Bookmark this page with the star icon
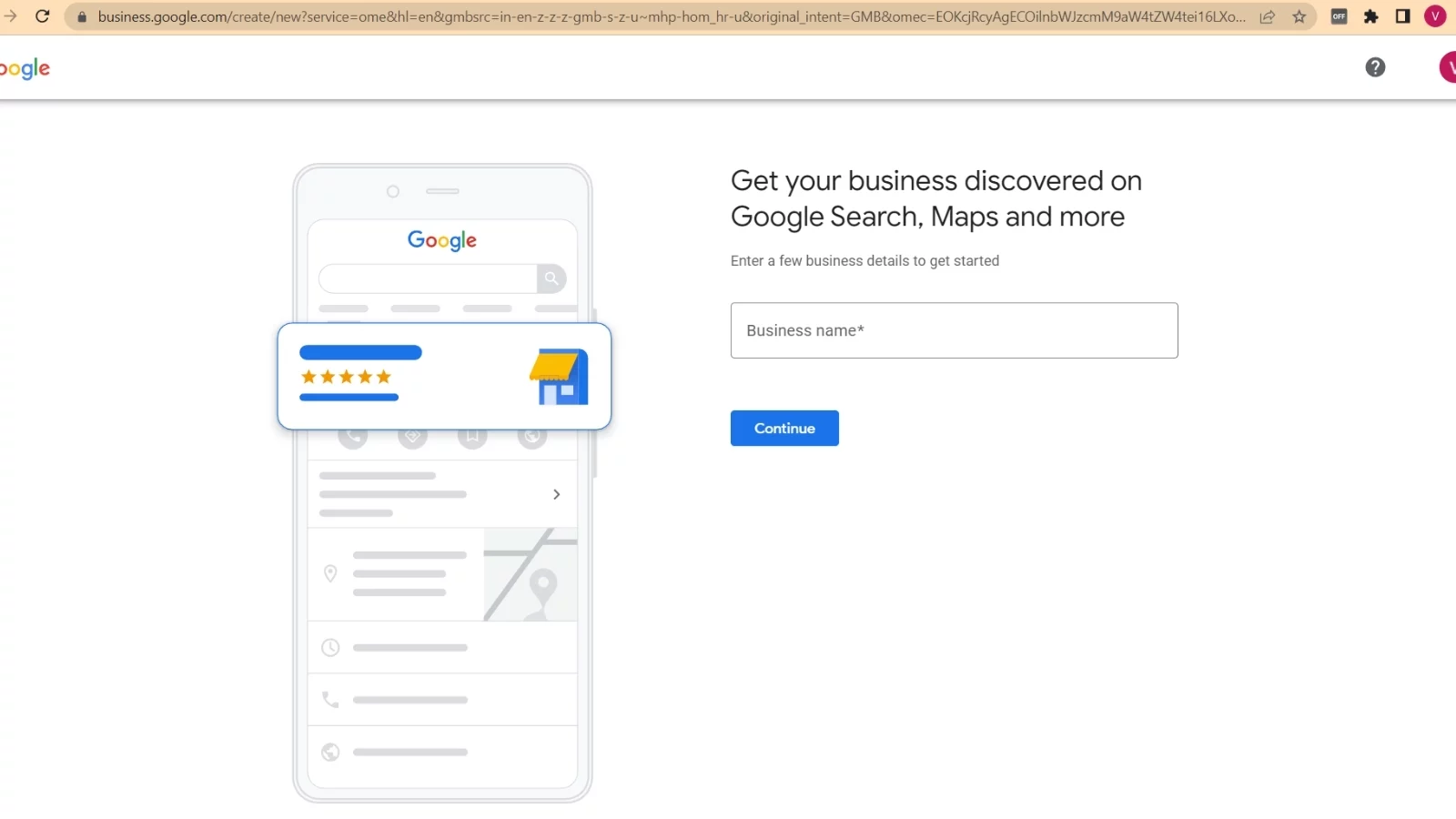This screenshot has height=819, width=1456. 1299,16
